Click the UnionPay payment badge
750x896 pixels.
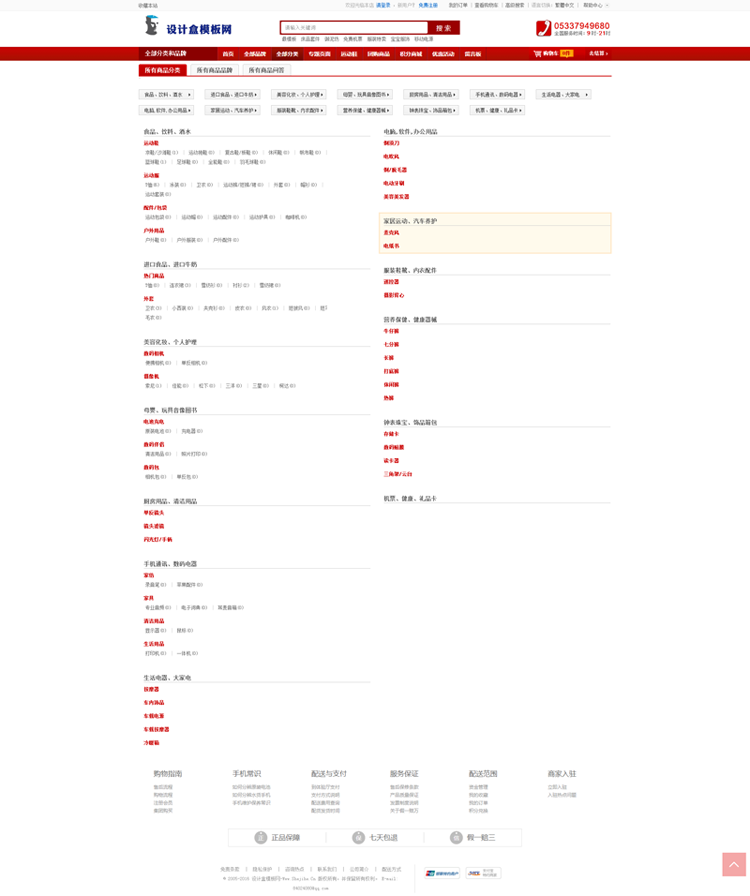[442, 873]
